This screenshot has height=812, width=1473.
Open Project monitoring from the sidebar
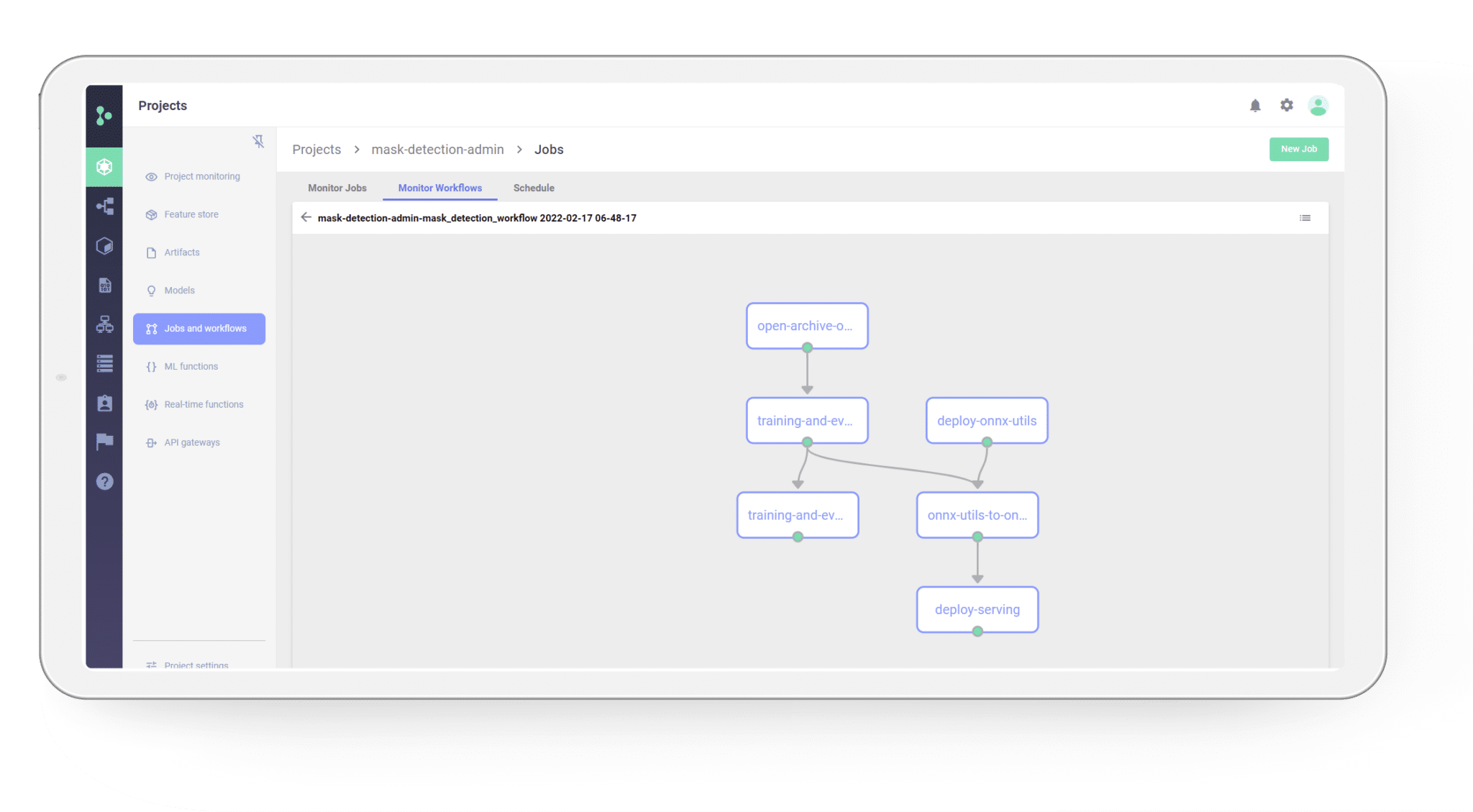coord(201,176)
